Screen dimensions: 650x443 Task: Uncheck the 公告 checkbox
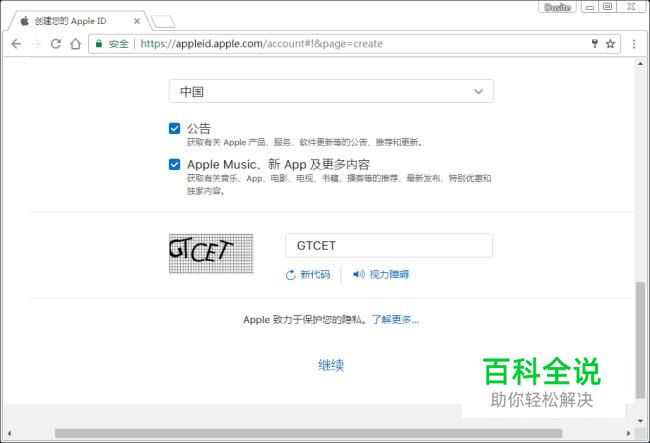pos(175,128)
